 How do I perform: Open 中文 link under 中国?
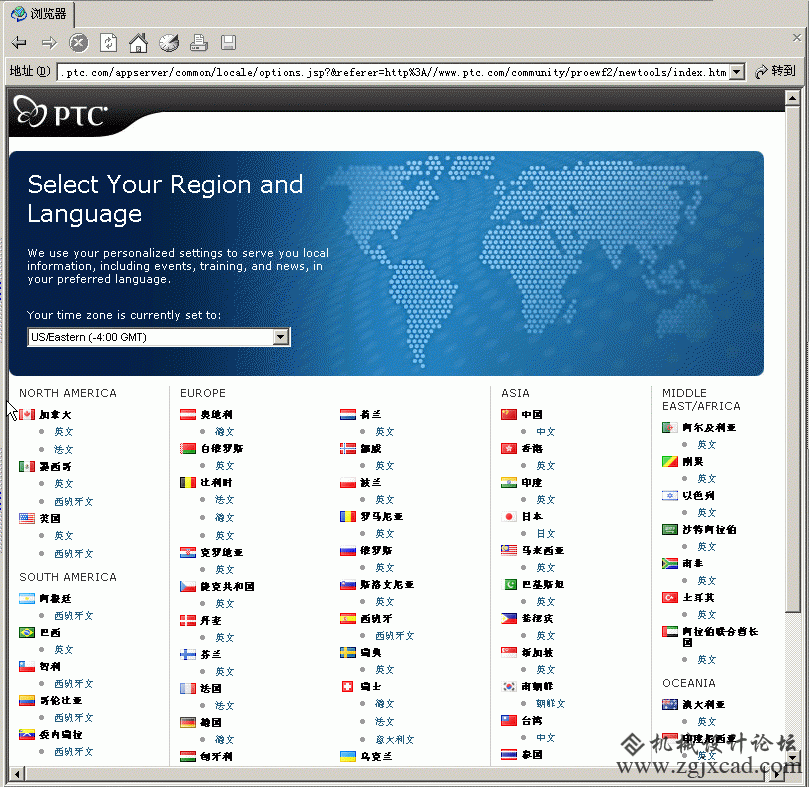click(545, 431)
